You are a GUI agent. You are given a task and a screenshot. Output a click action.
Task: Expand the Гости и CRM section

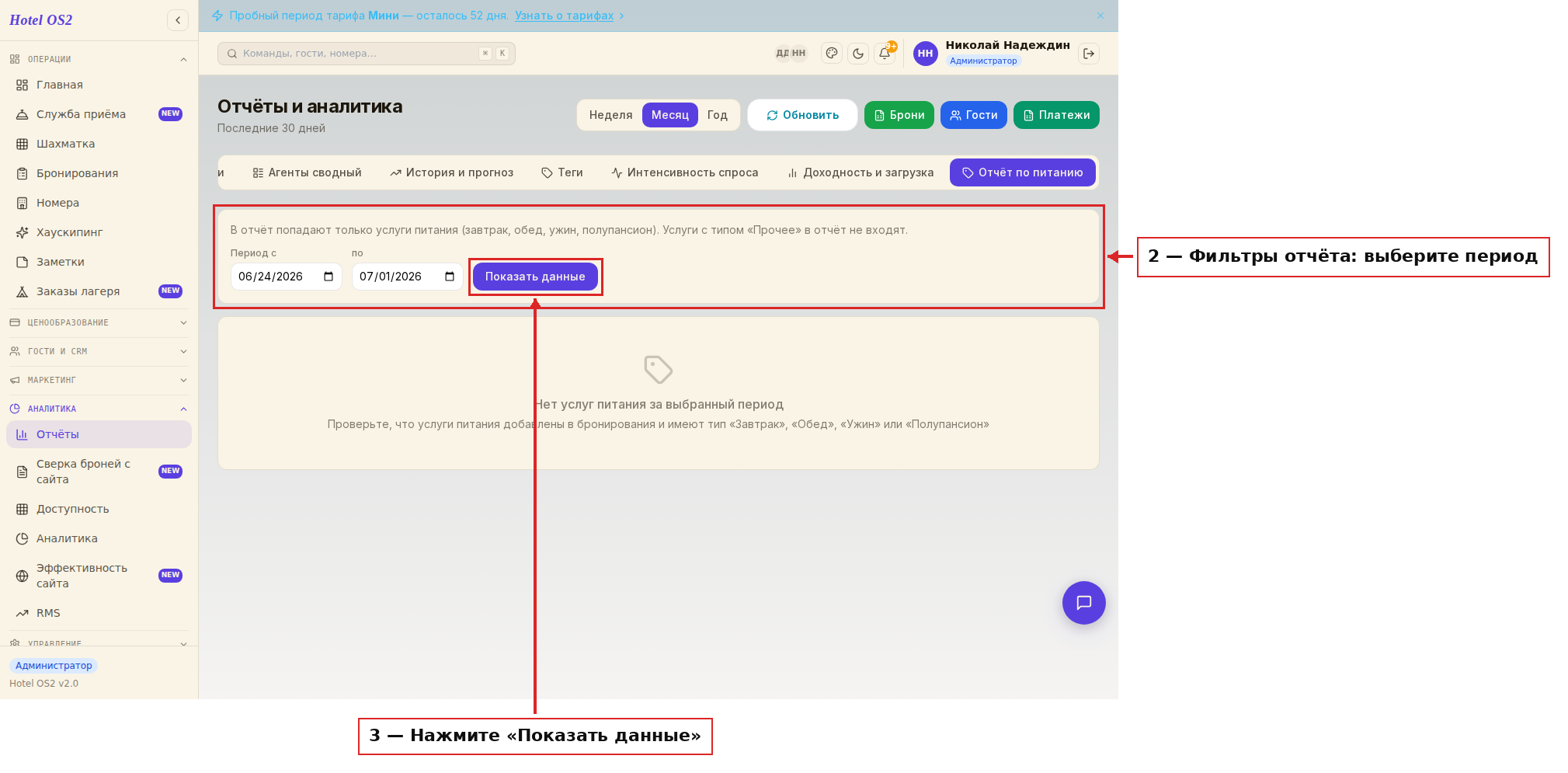[x=99, y=351]
